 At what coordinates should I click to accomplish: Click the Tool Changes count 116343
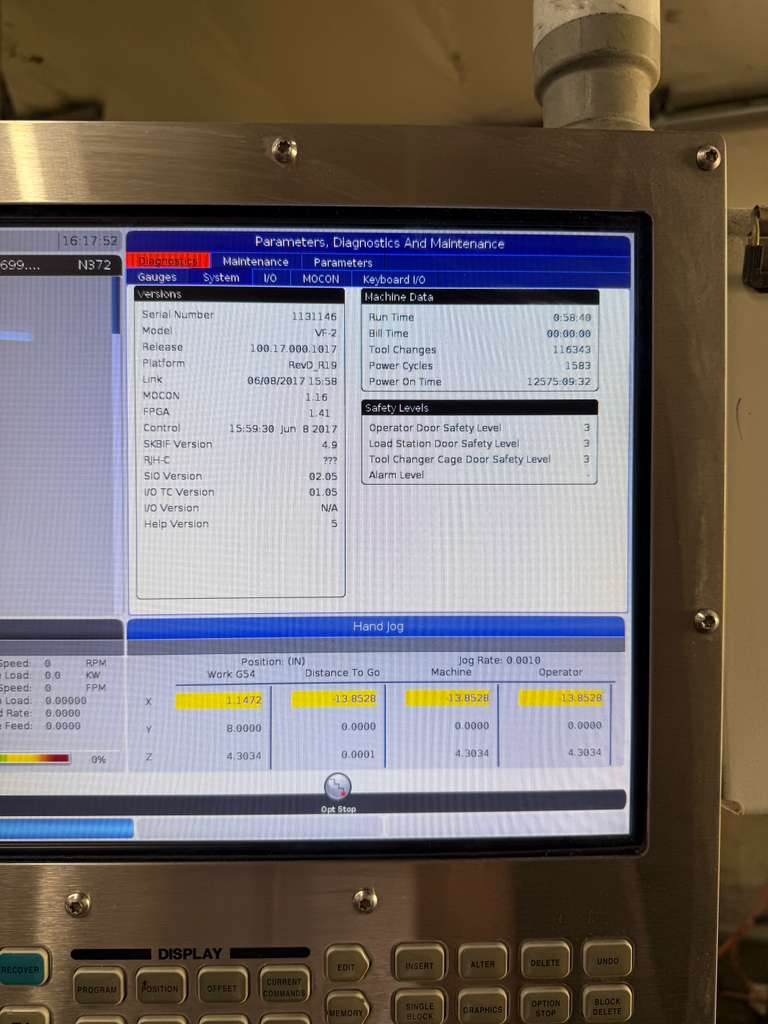(x=571, y=350)
